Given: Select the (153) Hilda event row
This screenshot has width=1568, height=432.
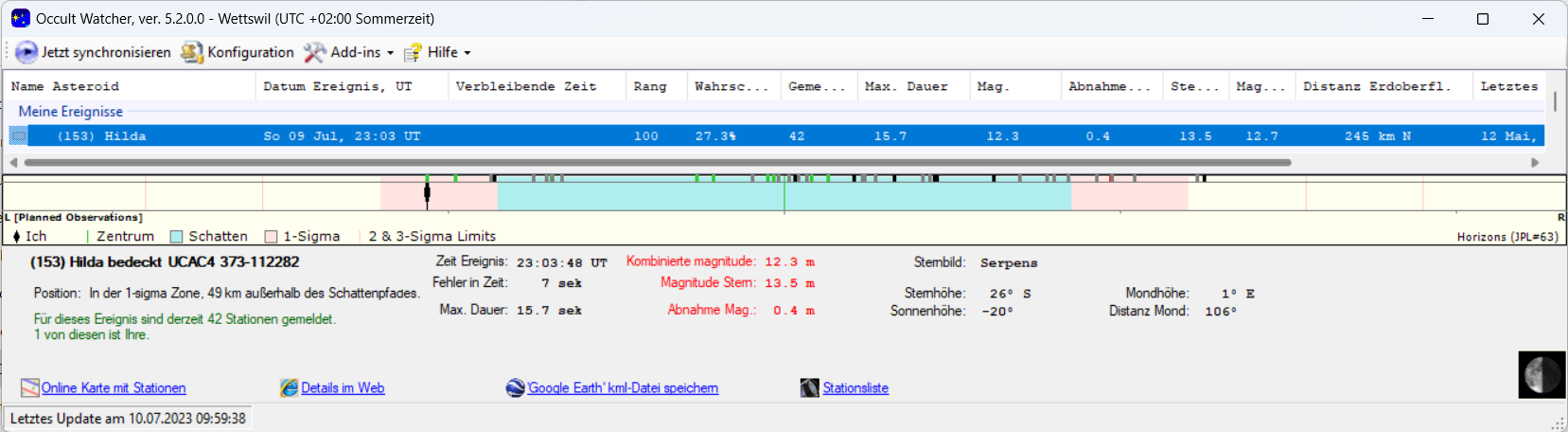Looking at the screenshot, I should [x=379, y=136].
